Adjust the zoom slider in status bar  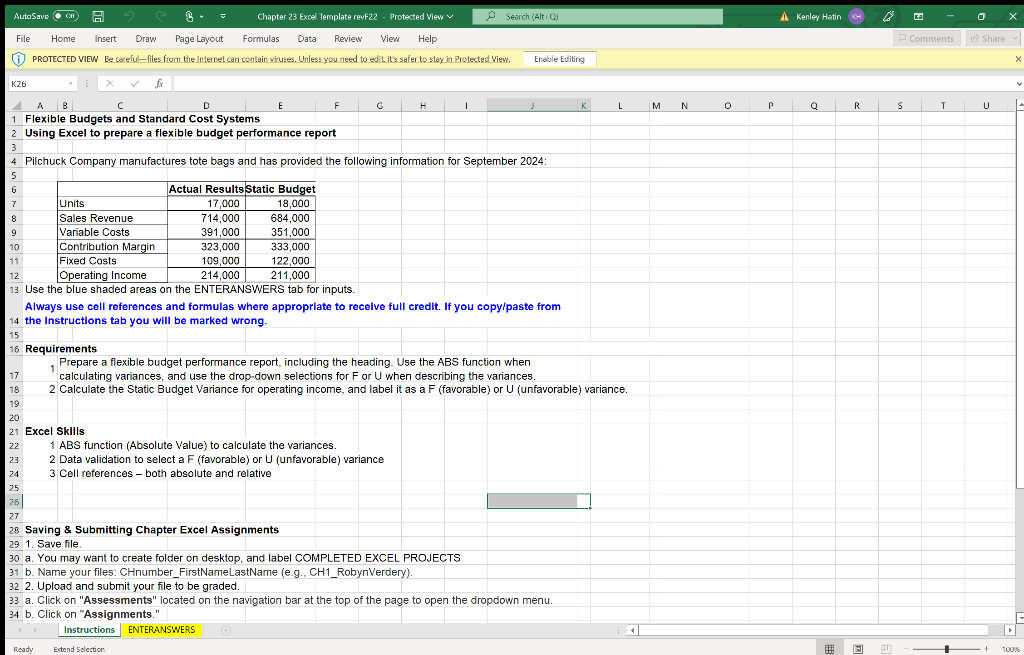click(947, 648)
